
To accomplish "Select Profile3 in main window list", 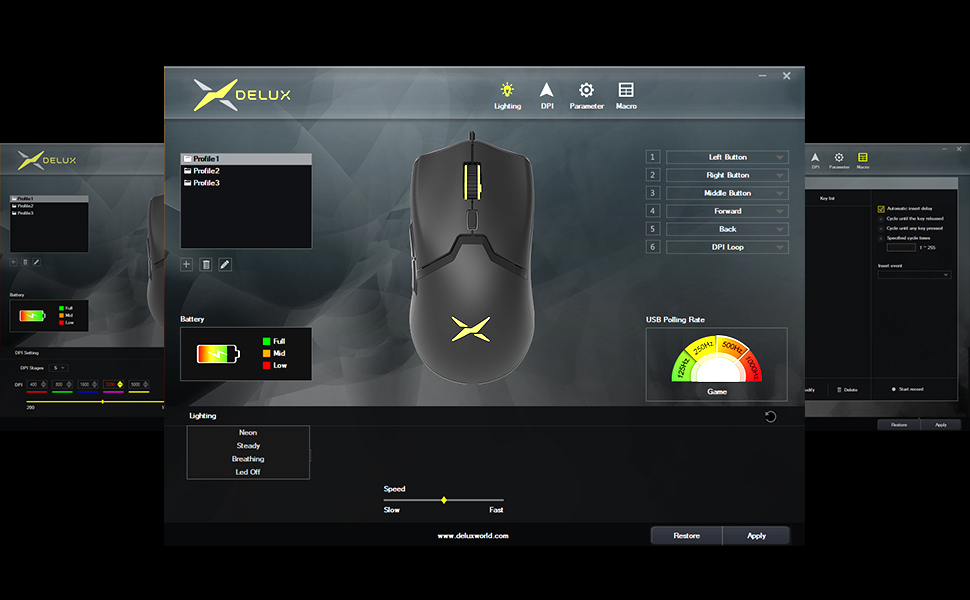I will click(x=246, y=183).
